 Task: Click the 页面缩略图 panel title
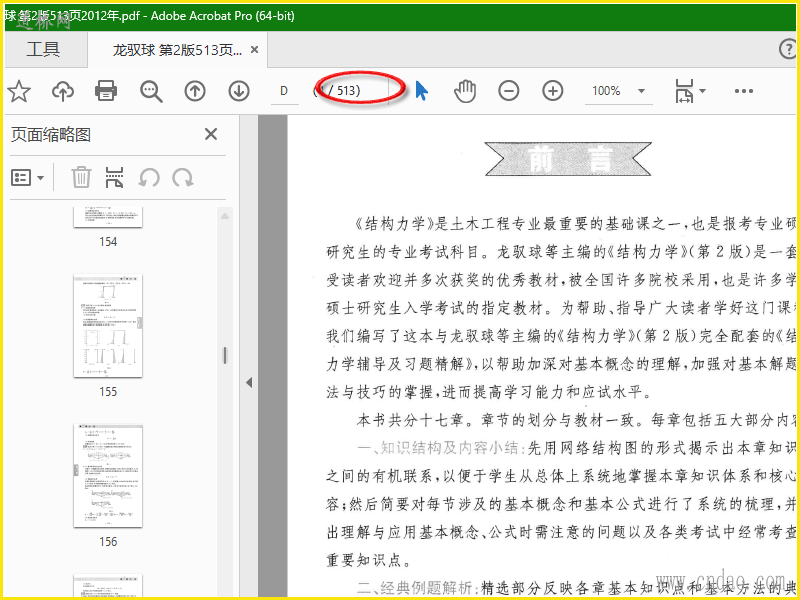(51, 135)
